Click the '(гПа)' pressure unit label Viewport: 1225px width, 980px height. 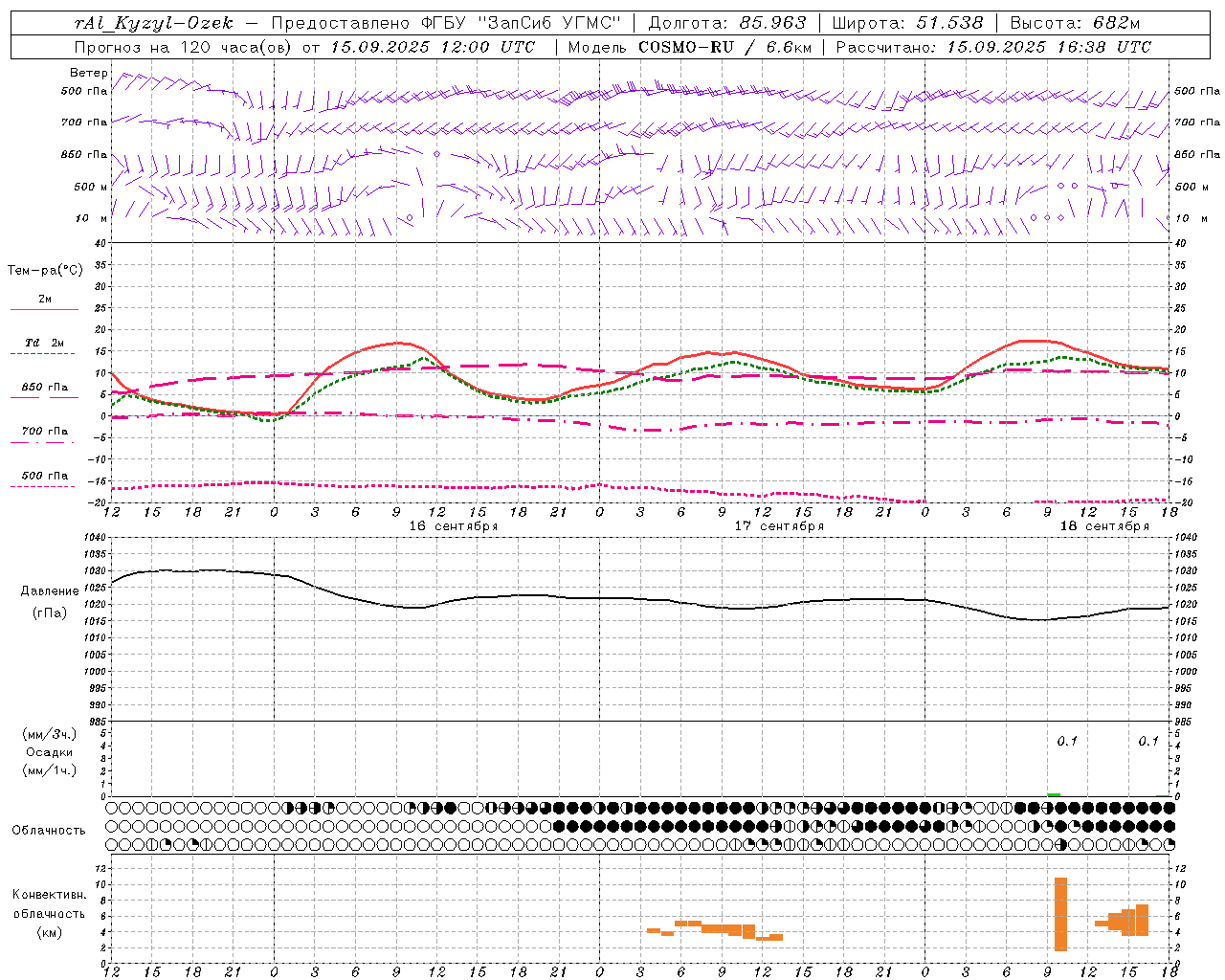[x=50, y=613]
